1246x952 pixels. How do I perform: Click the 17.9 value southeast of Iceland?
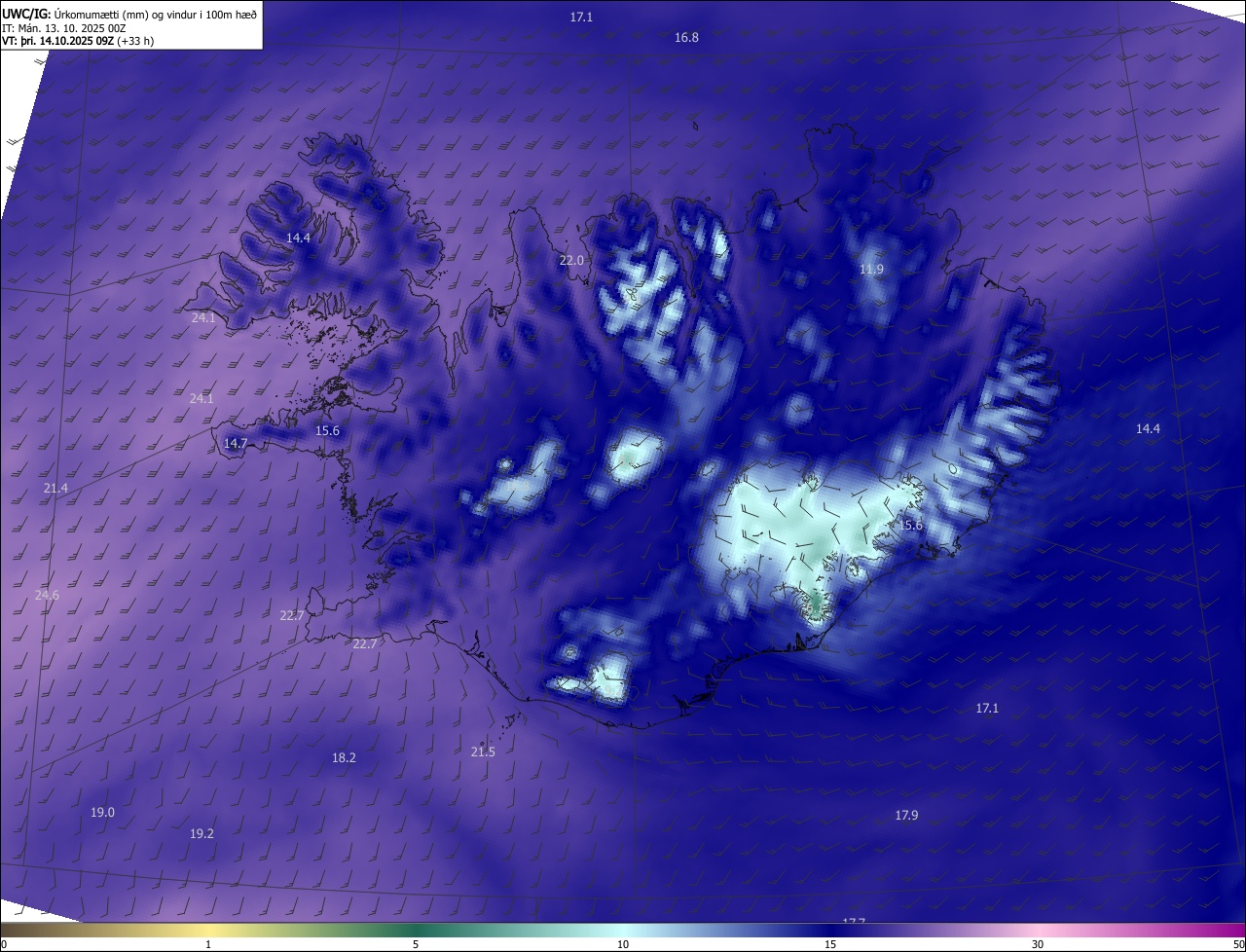point(906,815)
